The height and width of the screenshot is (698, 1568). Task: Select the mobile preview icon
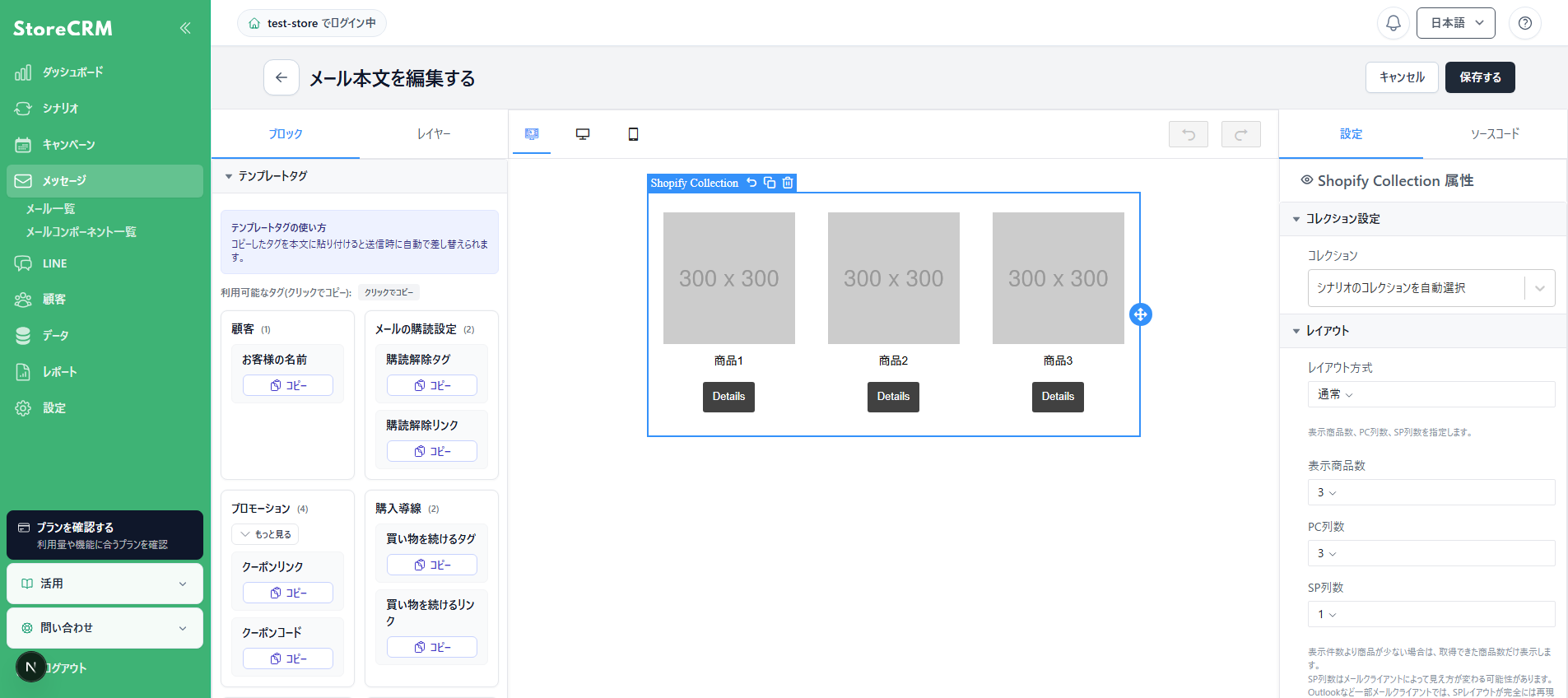633,134
